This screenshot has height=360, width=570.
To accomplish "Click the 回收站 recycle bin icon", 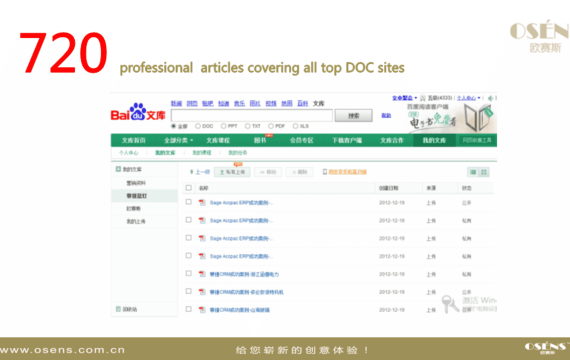I will pyautogui.click(x=118, y=309).
